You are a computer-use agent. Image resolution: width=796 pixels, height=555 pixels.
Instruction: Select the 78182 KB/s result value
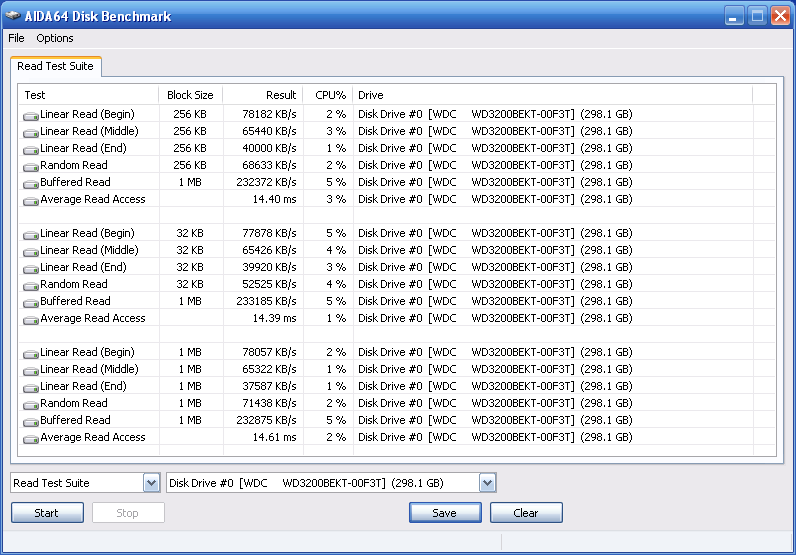[269, 114]
